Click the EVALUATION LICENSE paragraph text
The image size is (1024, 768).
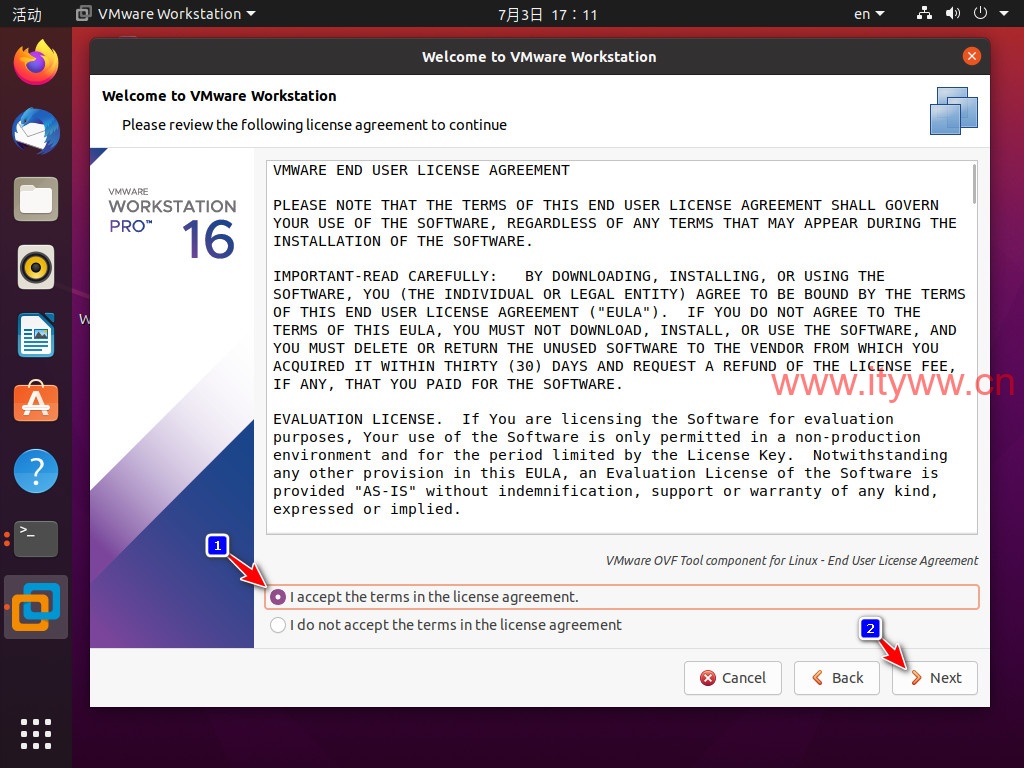pos(610,464)
